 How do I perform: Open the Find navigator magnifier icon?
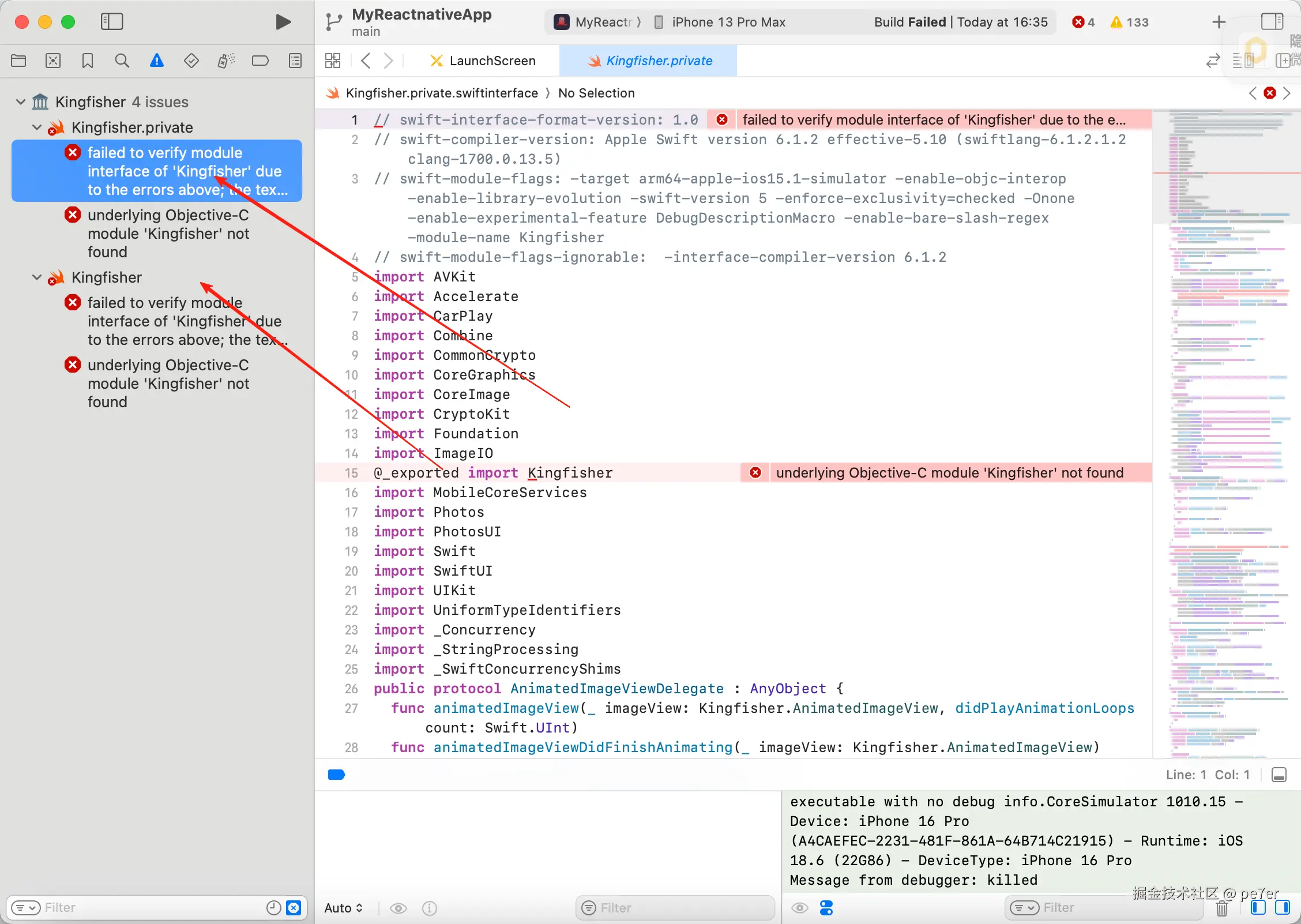coord(122,61)
